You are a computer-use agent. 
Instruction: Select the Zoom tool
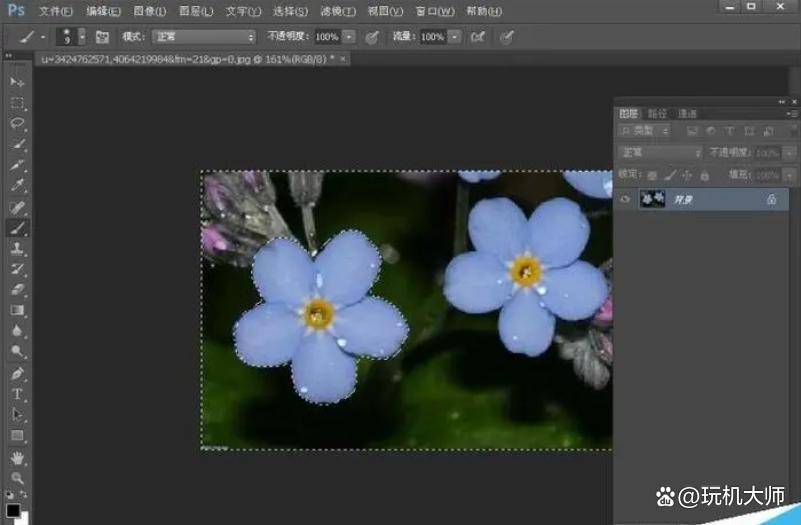click(17, 478)
